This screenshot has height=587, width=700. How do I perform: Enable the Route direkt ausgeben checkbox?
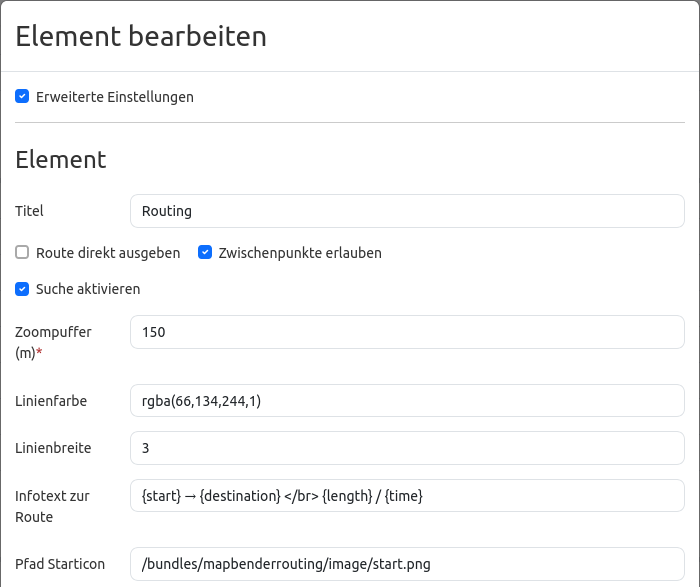22,253
